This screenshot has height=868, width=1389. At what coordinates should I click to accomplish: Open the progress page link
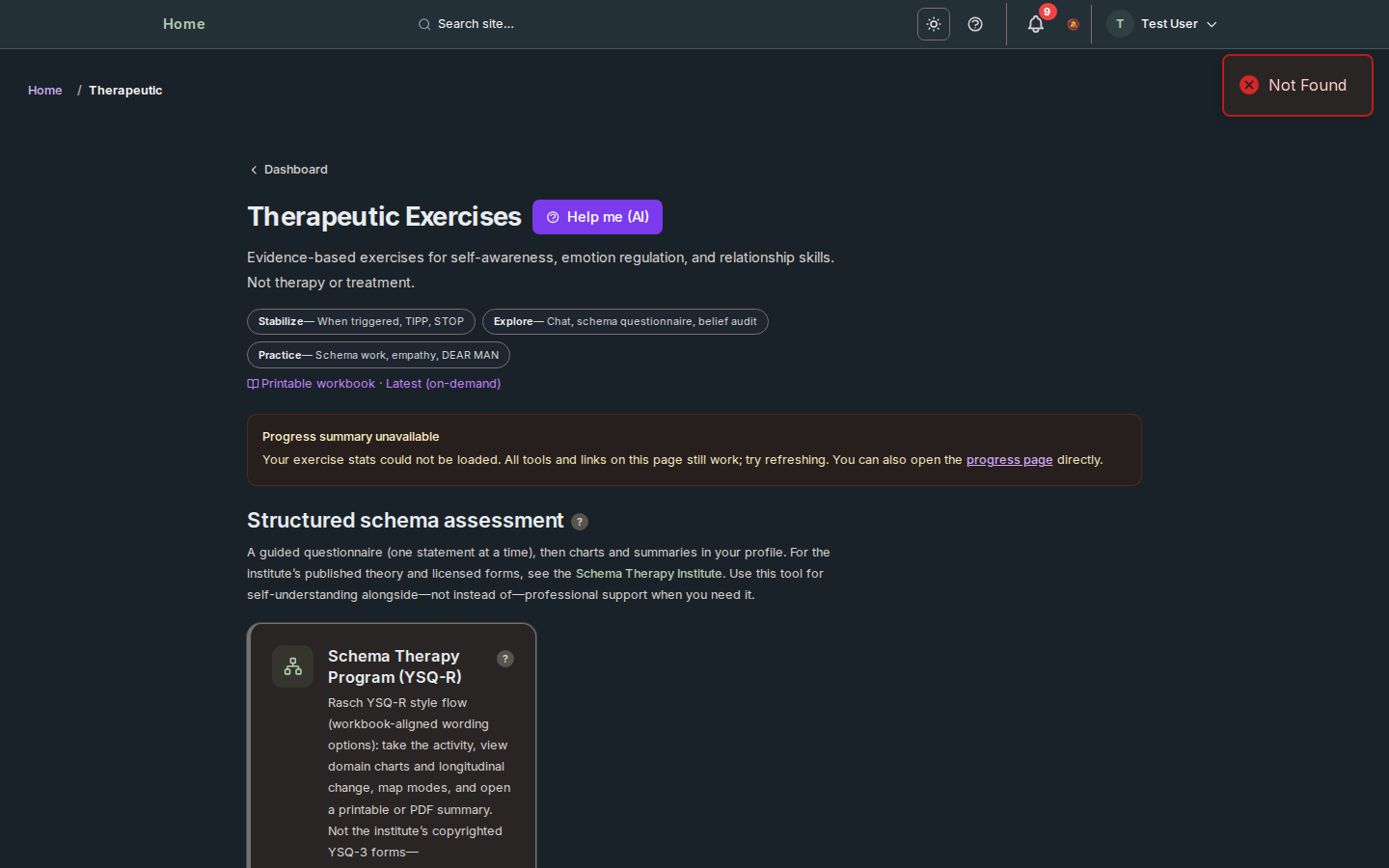1009,460
